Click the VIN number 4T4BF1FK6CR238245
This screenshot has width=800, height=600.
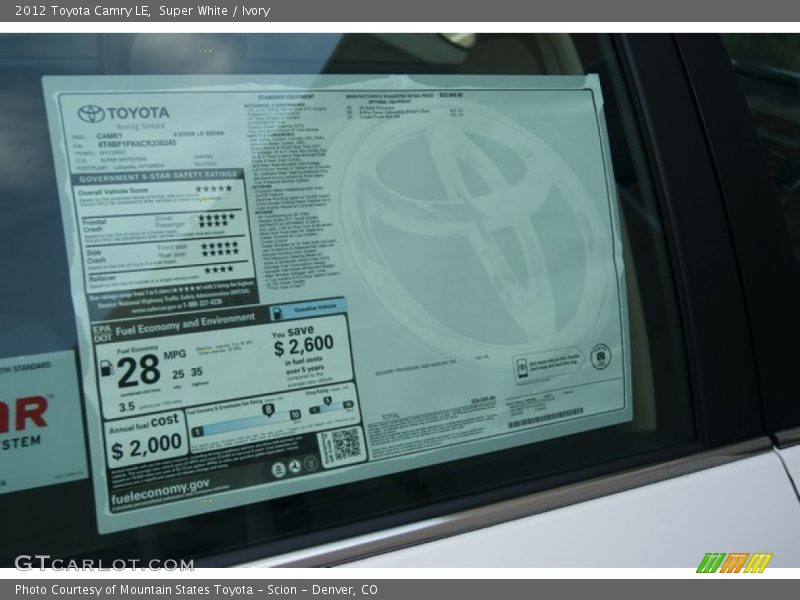pyautogui.click(x=137, y=145)
